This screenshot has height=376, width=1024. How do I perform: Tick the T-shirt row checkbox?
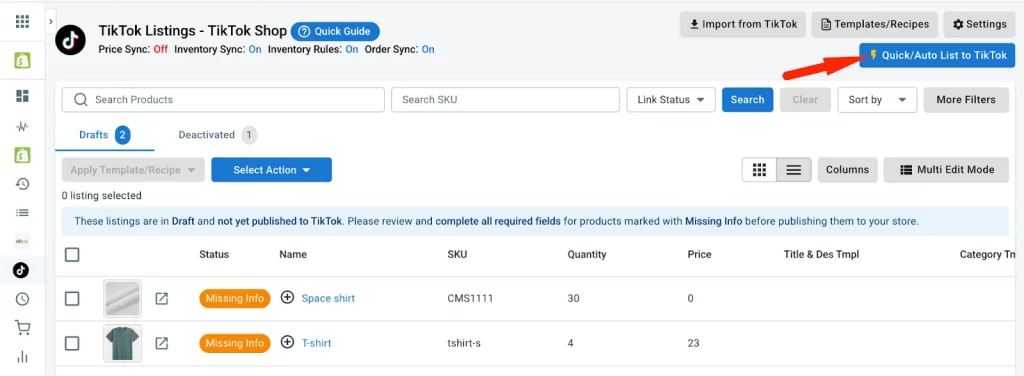click(x=72, y=343)
